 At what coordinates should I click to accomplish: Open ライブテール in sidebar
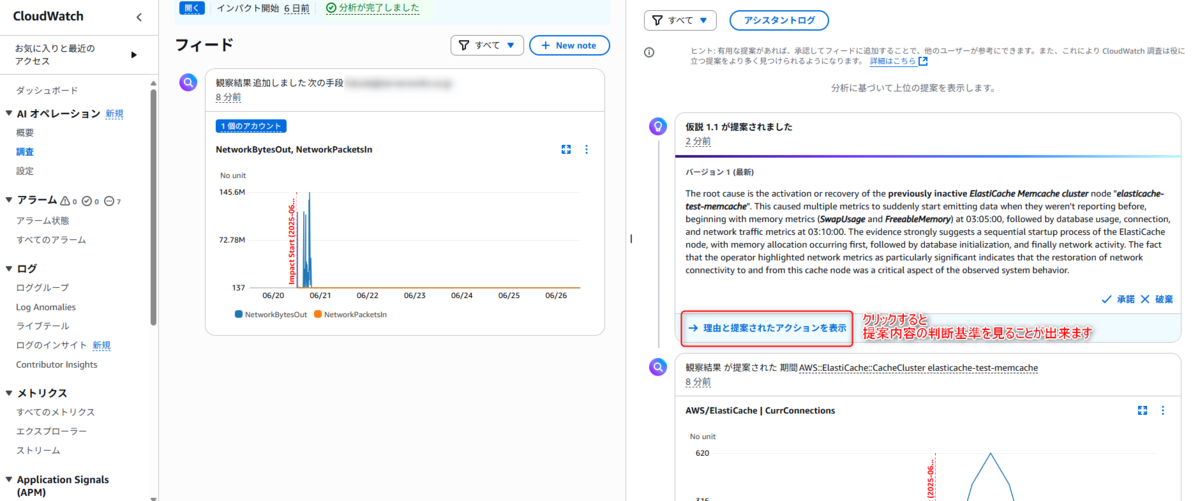[x=43, y=326]
